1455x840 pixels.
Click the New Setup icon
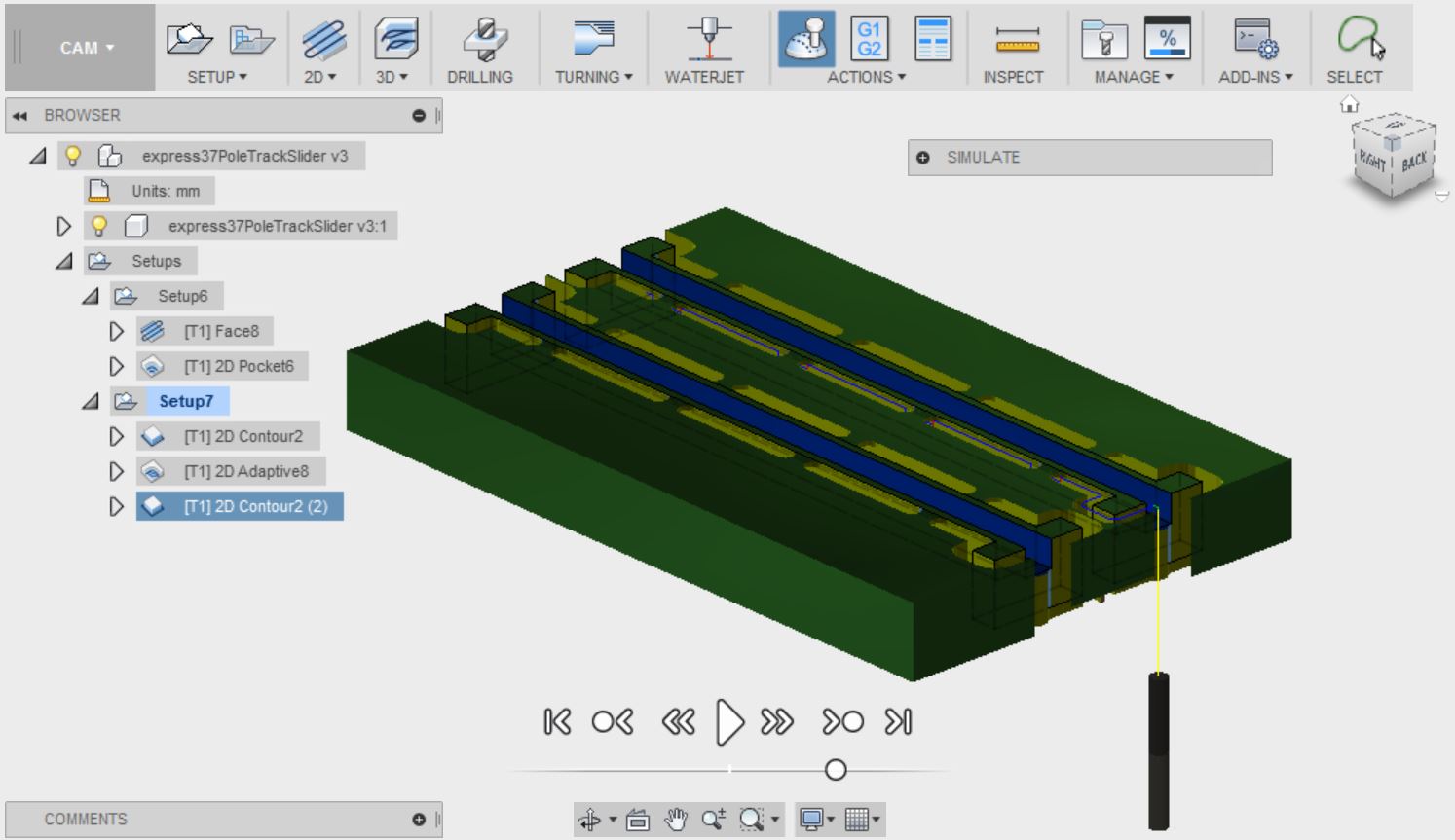[189, 39]
